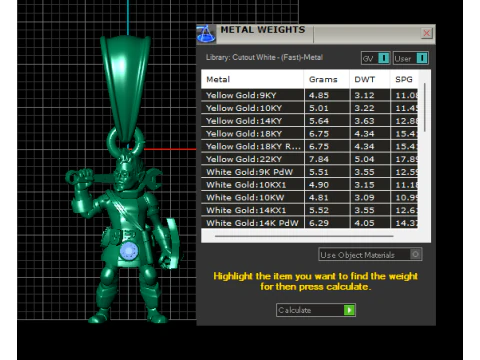Click the 3.12 DWT value

tap(364, 95)
